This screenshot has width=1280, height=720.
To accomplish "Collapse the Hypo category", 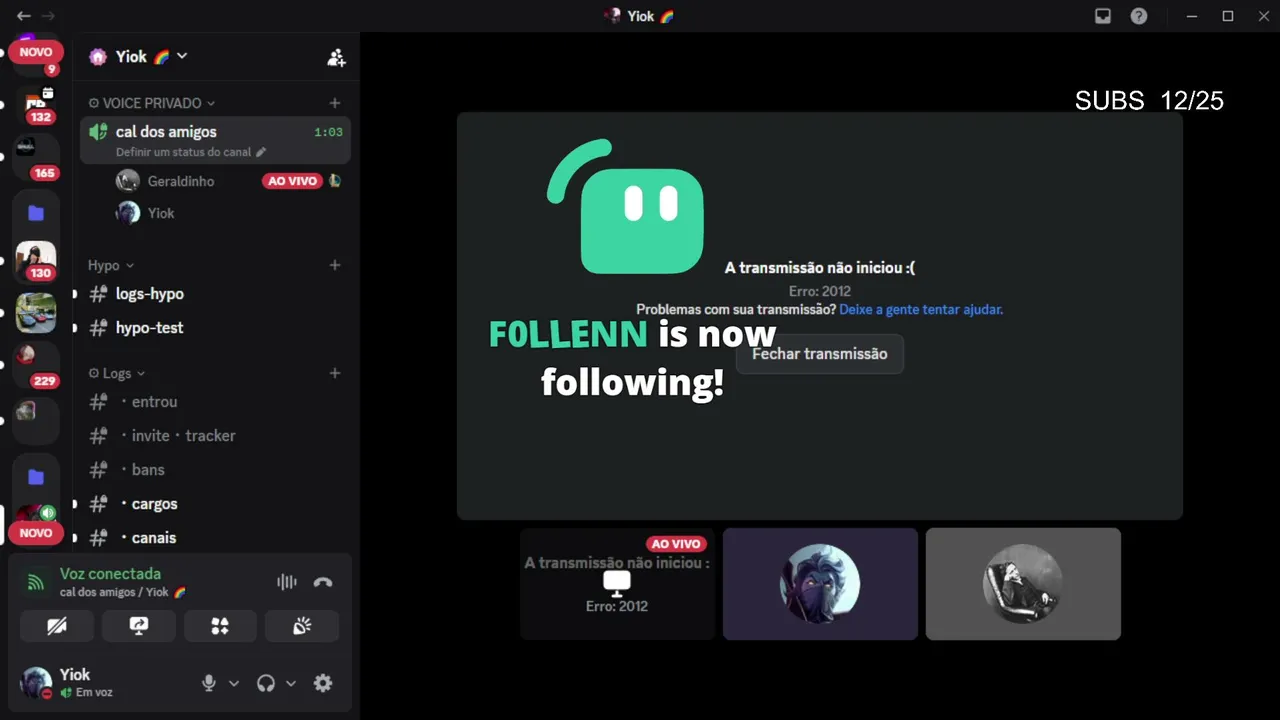I will coord(111,265).
